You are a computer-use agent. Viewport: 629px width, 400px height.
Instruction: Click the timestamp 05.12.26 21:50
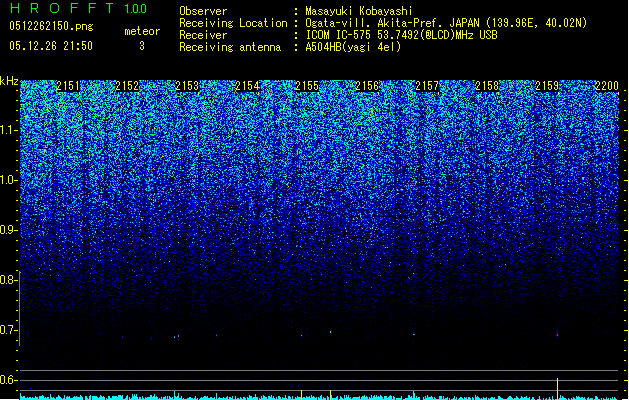tap(51, 46)
